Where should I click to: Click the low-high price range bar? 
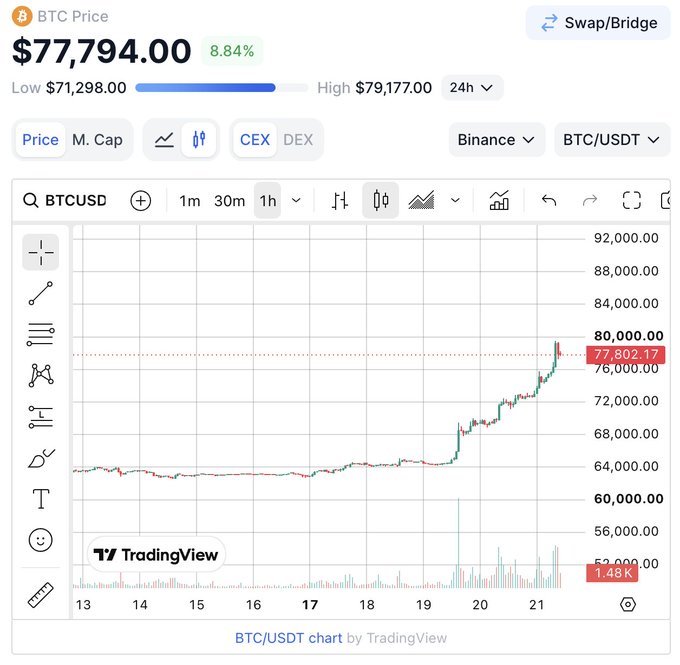point(222,88)
